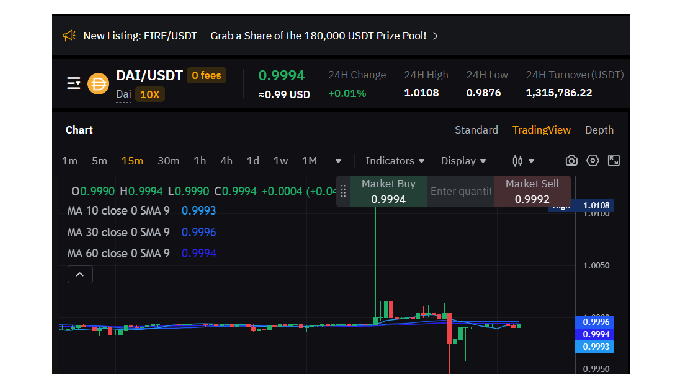Switch to the Depth chart
Viewport: 680px width, 390px height.
pyautogui.click(x=599, y=130)
